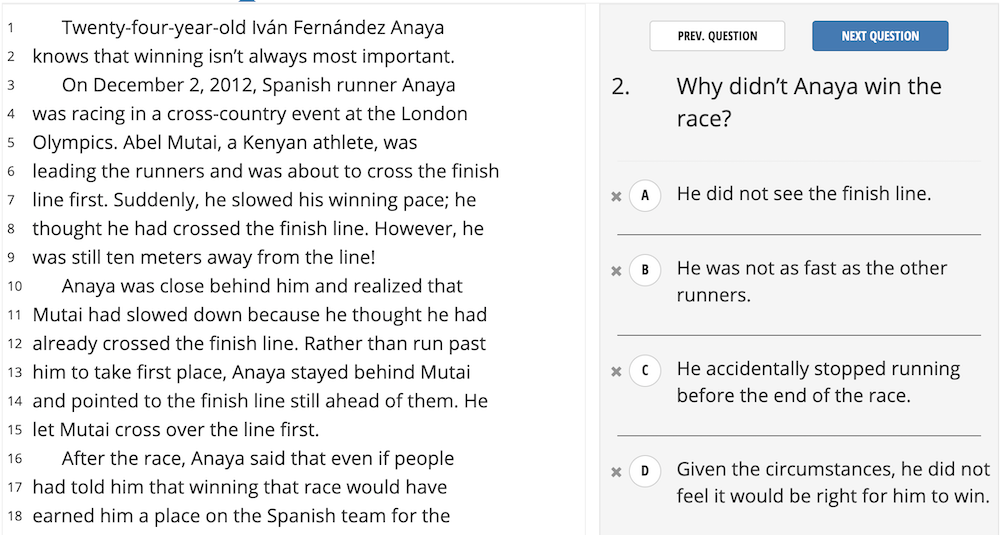Pick answer bubble C
1000x535 pixels.
tap(645, 371)
